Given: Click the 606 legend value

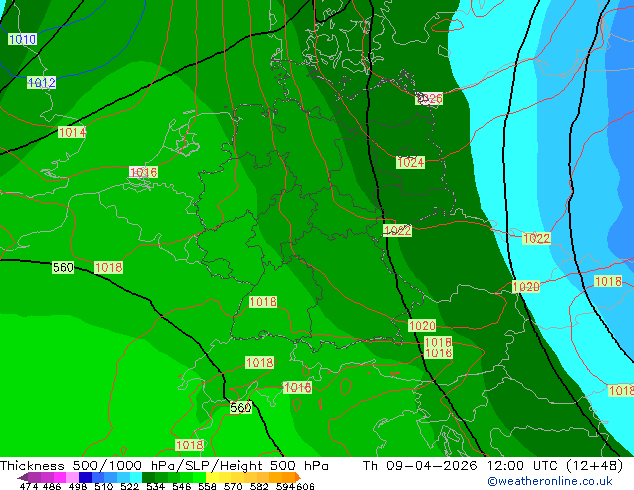Looking at the screenshot, I should click(x=305, y=486).
